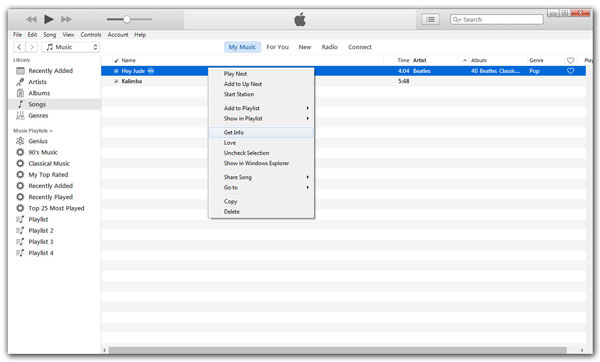Navigate back with the left chevron button

coord(19,47)
